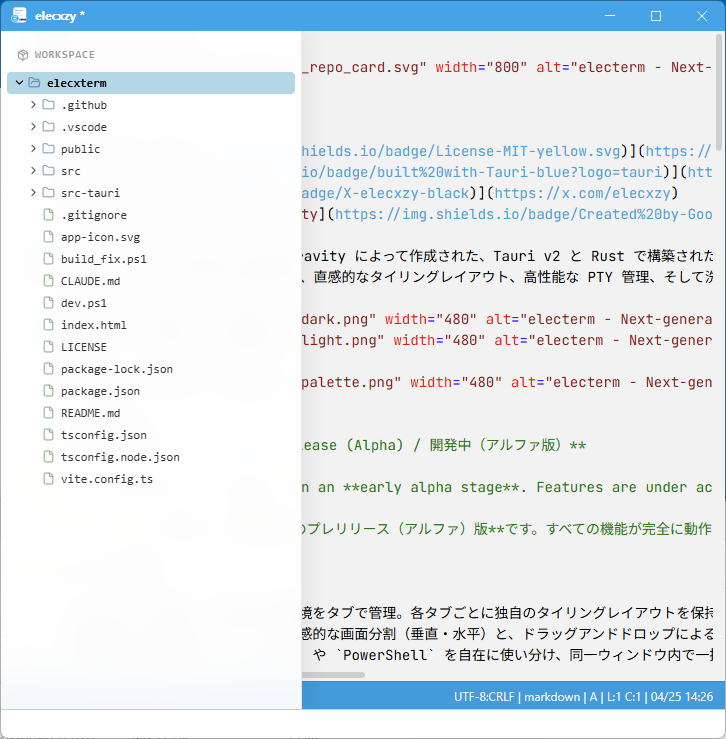Click the elecxterm open folder icon
The image size is (726, 739).
pyautogui.click(x=34, y=83)
